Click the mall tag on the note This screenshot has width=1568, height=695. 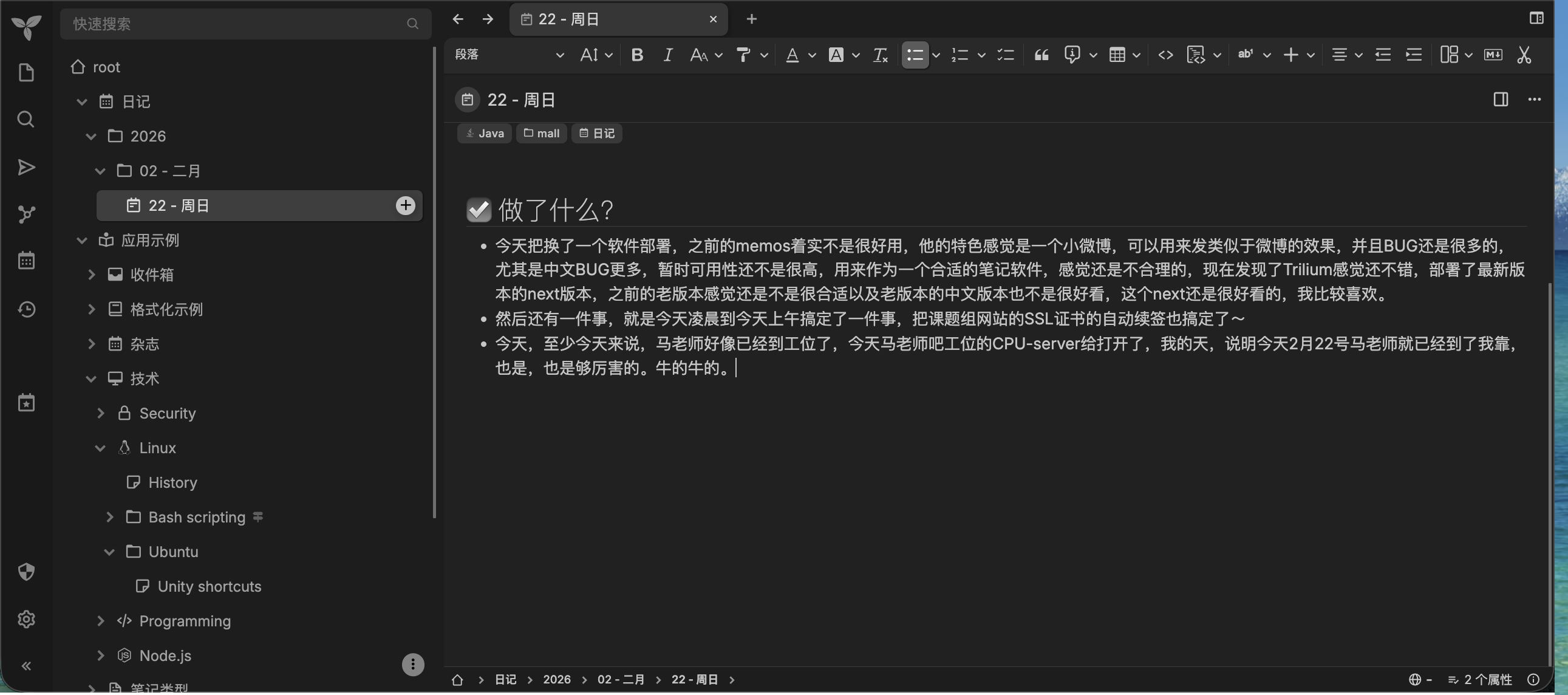[x=541, y=133]
